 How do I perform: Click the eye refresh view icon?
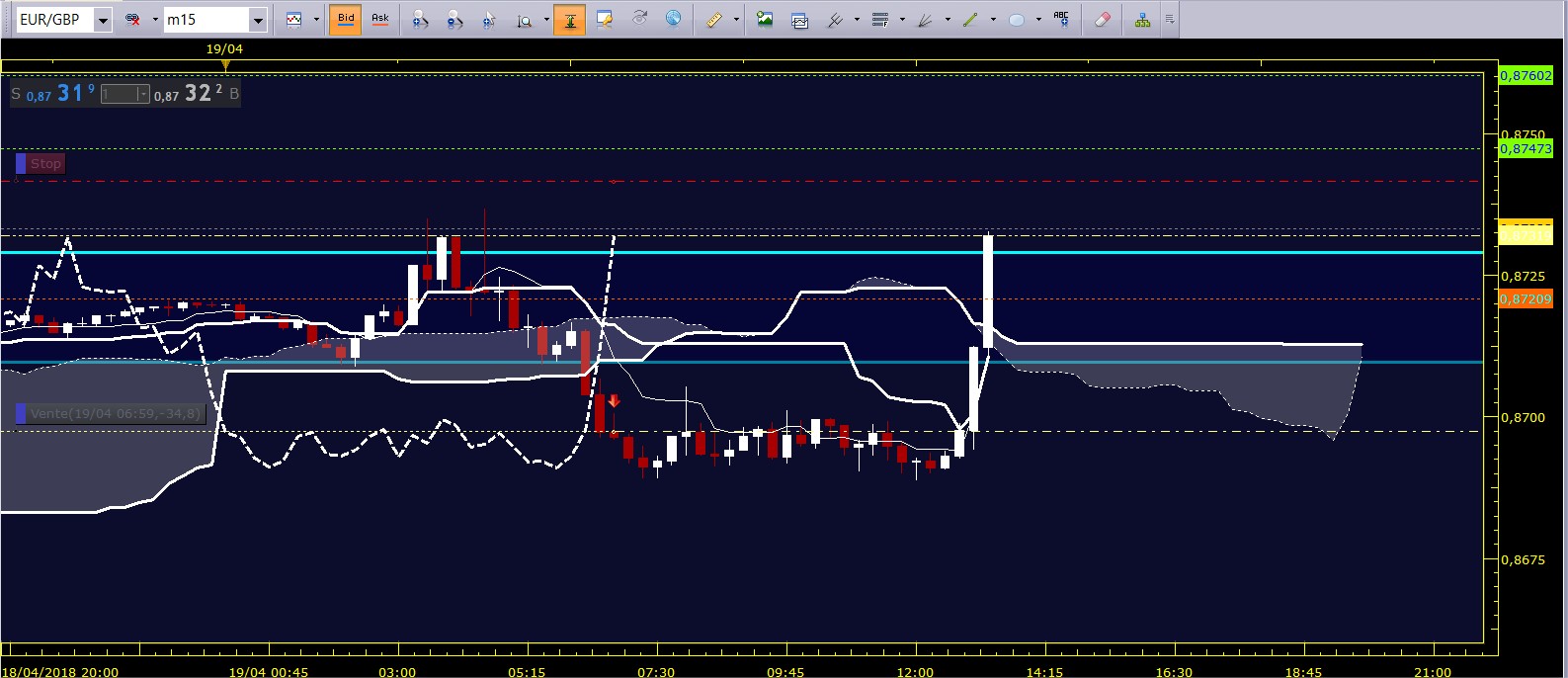639,19
